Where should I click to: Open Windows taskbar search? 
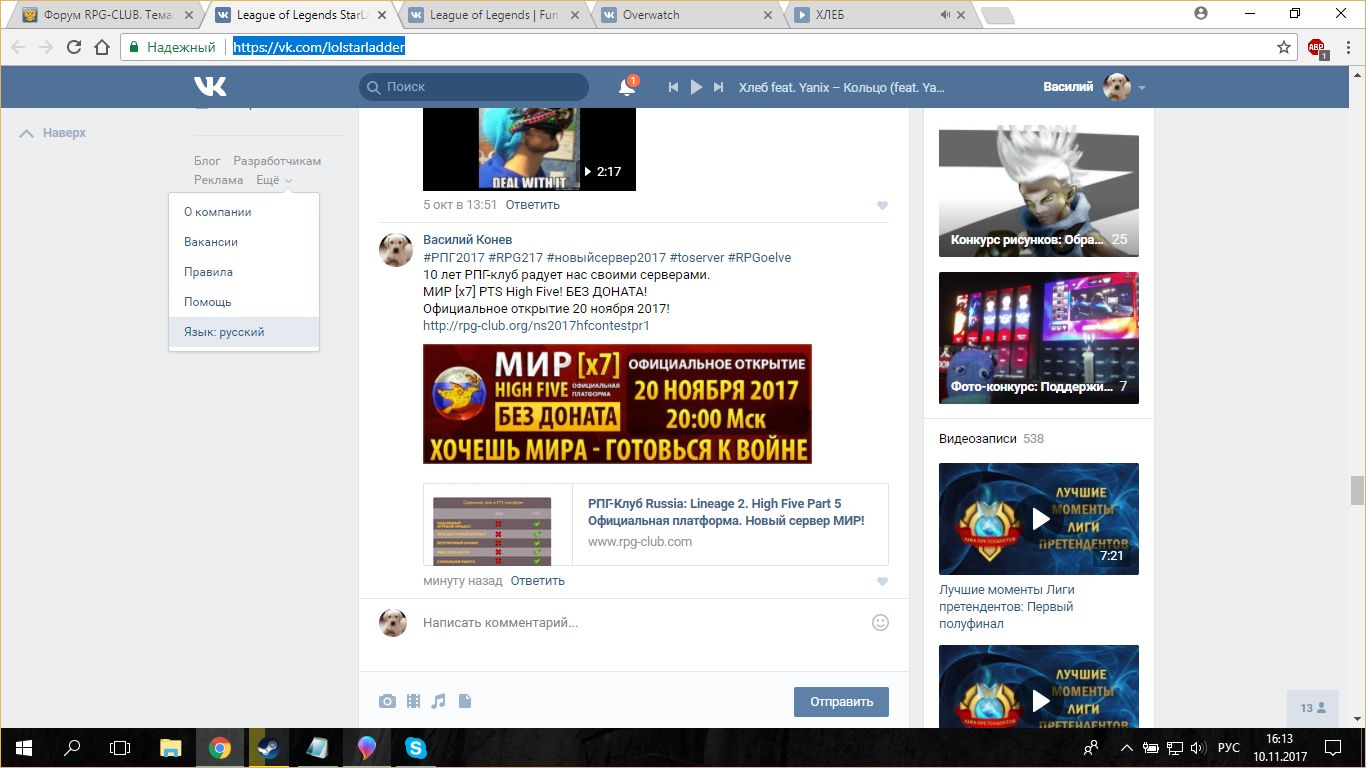(72, 747)
